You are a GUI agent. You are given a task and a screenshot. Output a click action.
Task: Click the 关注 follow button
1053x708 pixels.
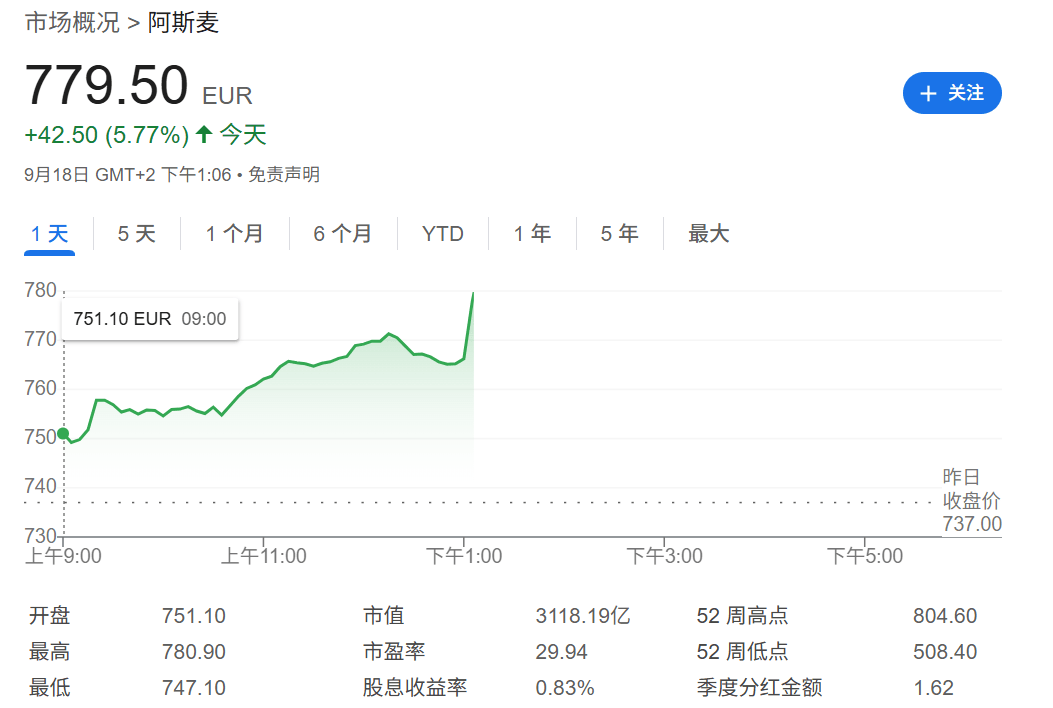click(x=951, y=93)
